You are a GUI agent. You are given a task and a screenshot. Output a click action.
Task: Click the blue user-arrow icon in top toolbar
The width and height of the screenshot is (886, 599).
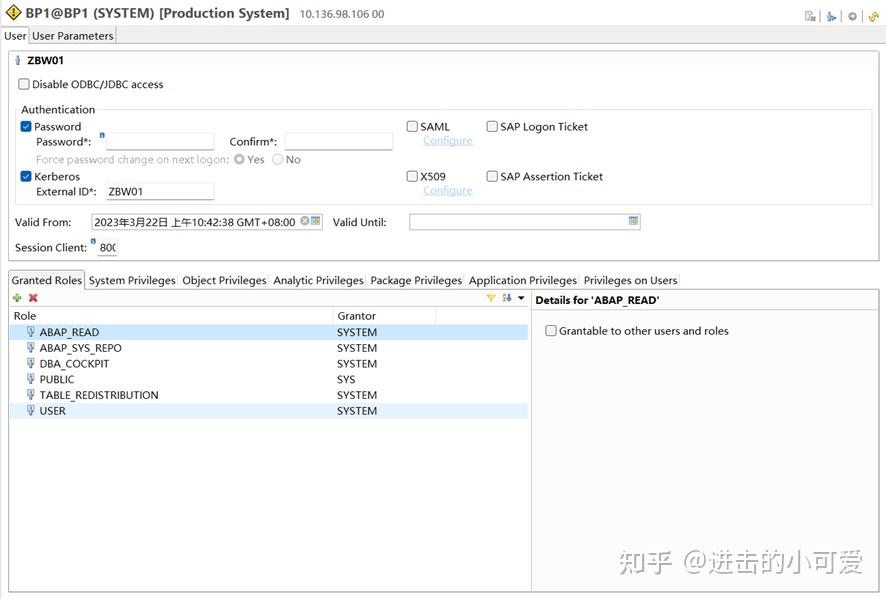(831, 16)
